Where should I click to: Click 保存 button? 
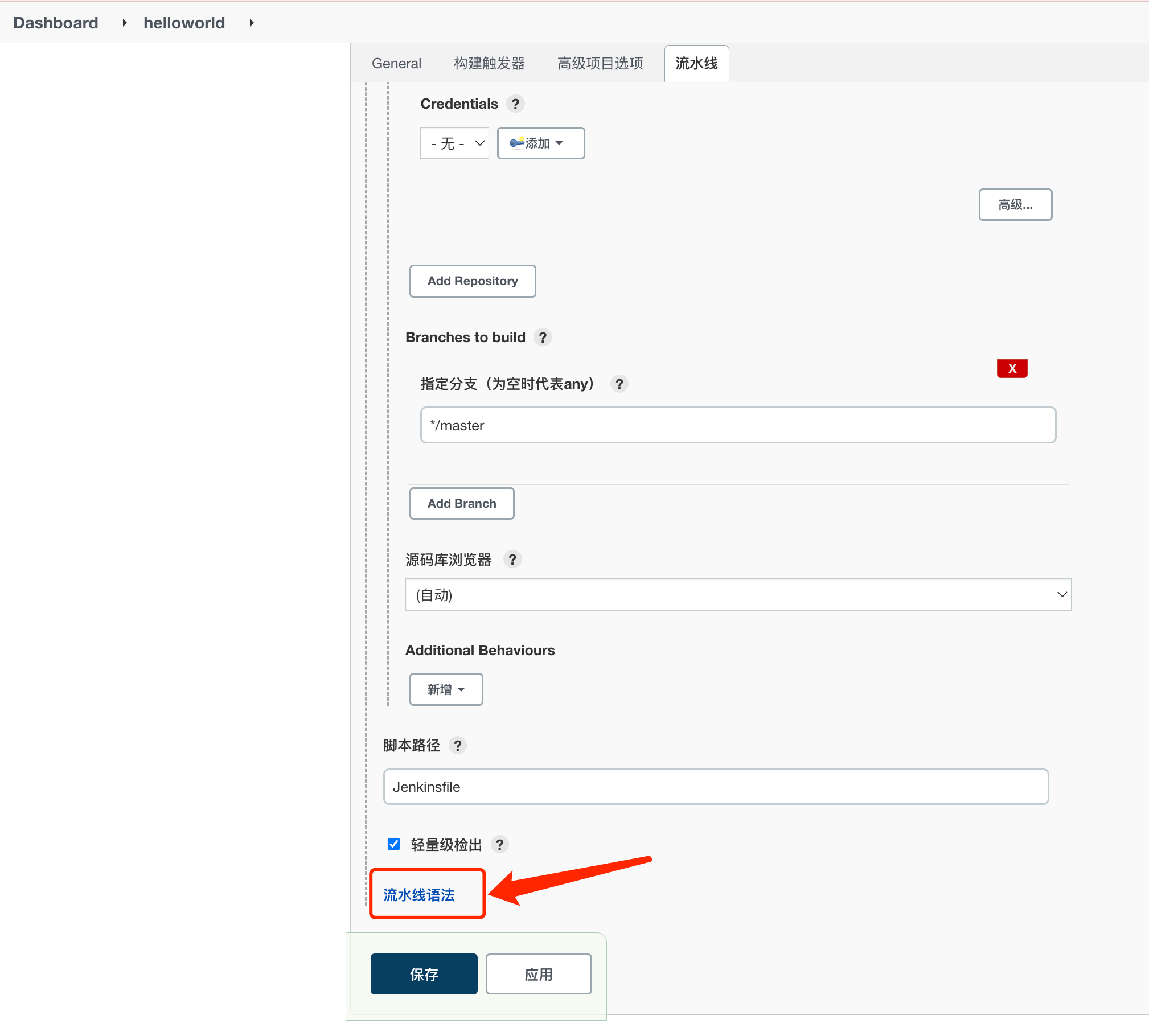click(424, 975)
